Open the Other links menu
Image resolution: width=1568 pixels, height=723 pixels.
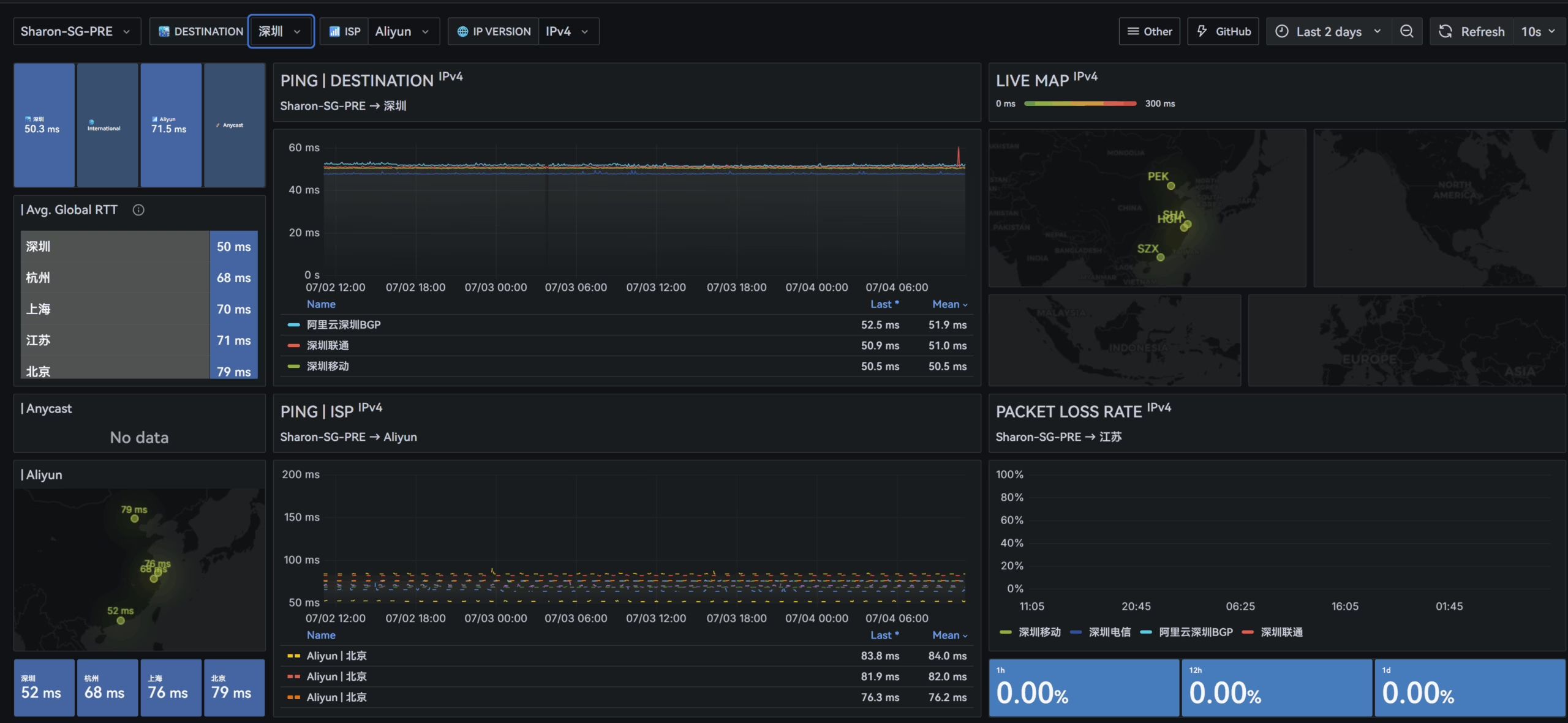1149,31
